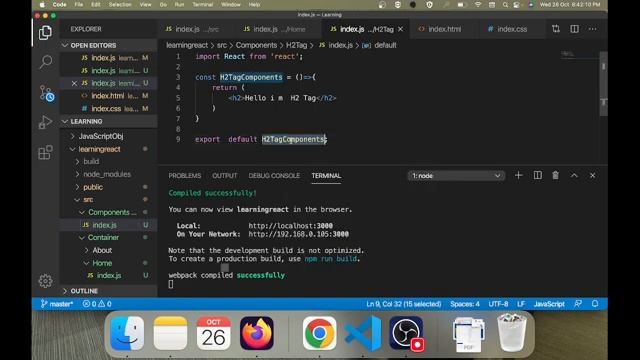Open Notes app from the Dock
Screen dimensions: 640x360
[x=170, y=333]
